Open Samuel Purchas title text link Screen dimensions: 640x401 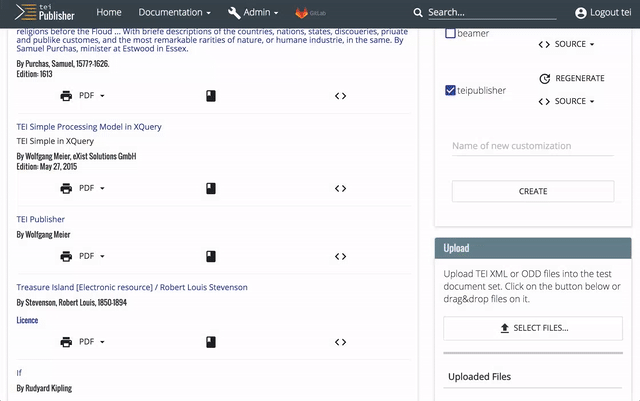tap(212, 40)
